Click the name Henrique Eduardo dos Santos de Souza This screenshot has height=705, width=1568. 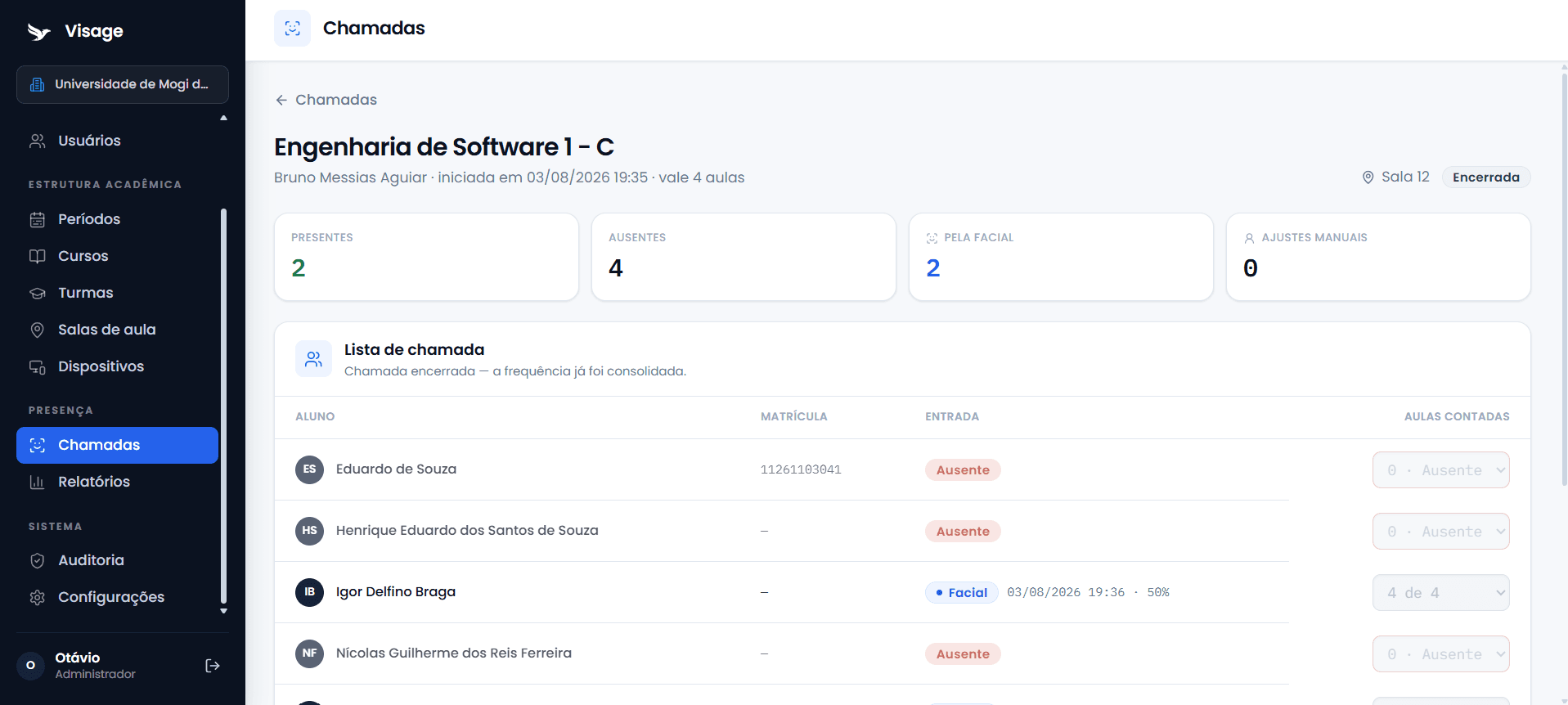coord(467,531)
